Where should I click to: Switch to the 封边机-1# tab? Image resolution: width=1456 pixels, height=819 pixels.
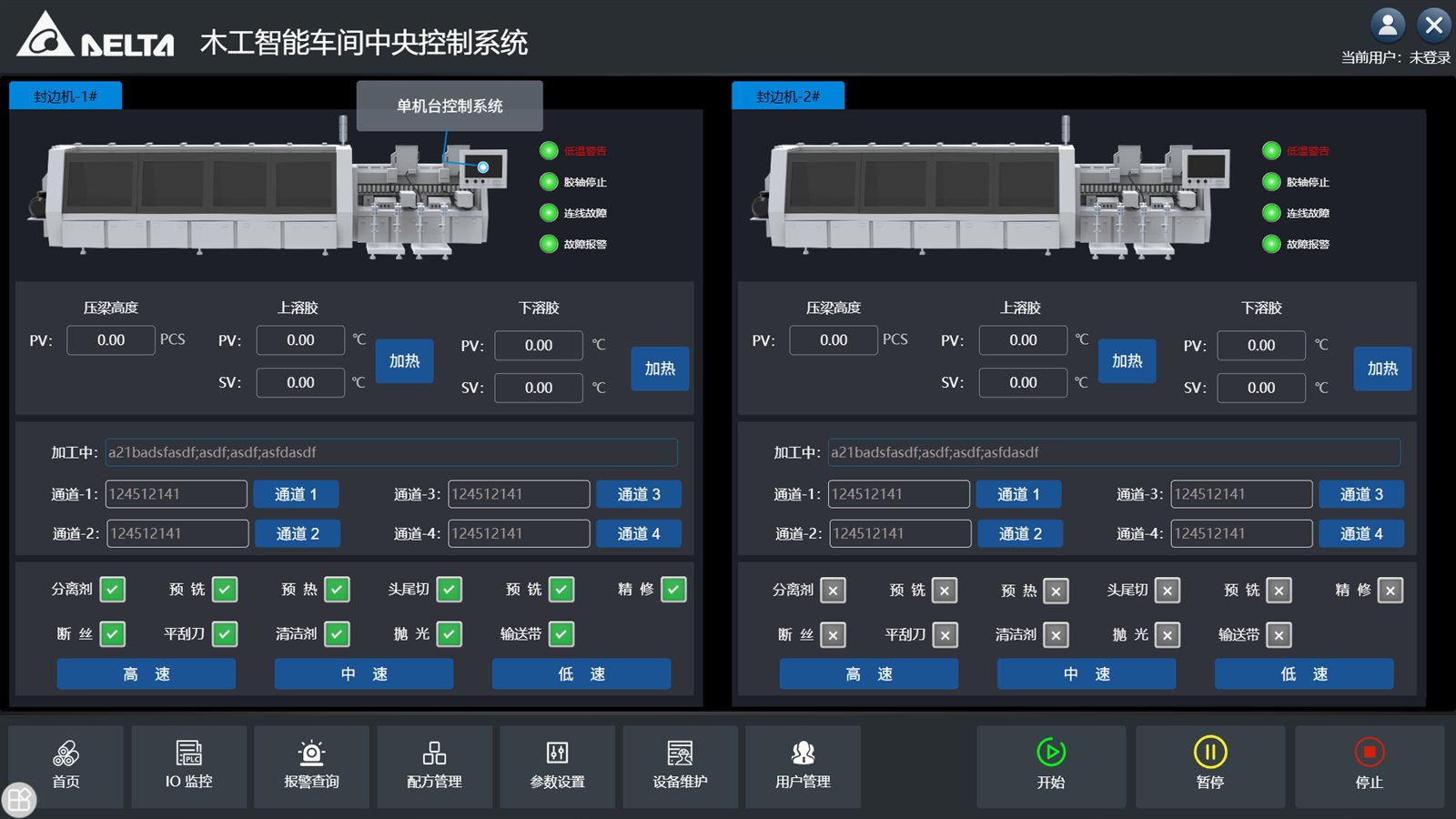66,96
